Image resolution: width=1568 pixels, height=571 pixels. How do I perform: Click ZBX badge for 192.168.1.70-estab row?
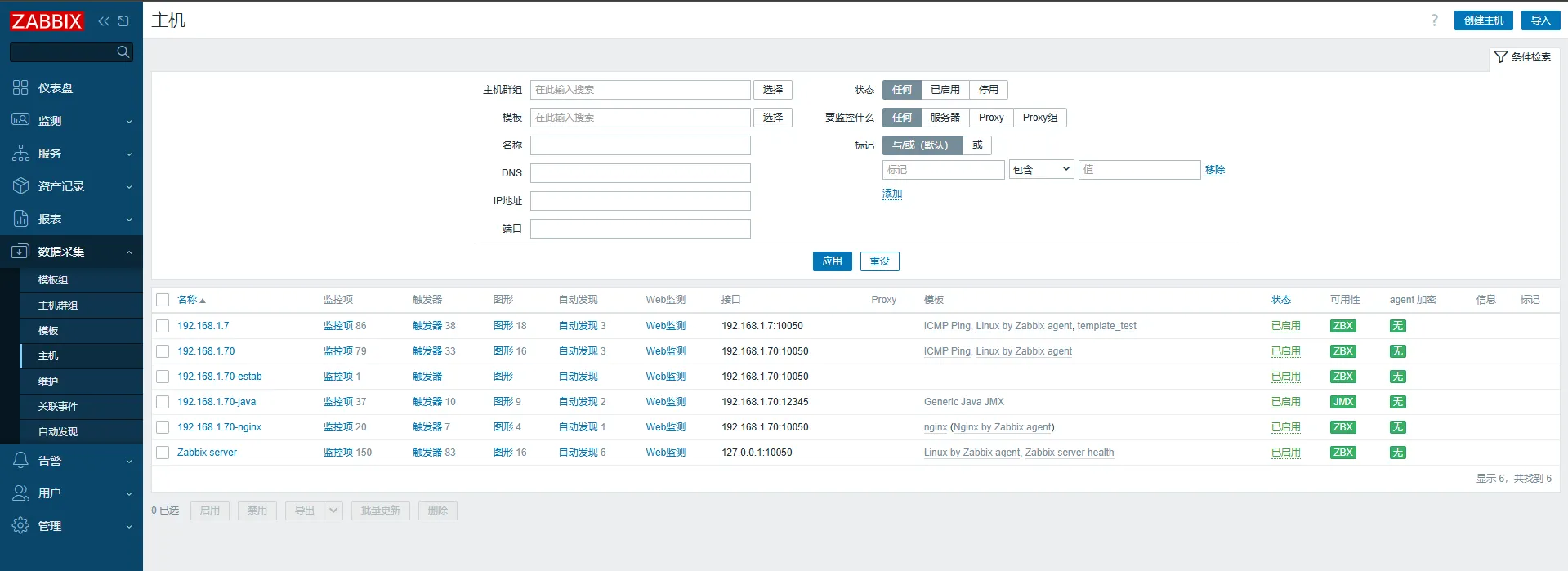click(x=1342, y=377)
